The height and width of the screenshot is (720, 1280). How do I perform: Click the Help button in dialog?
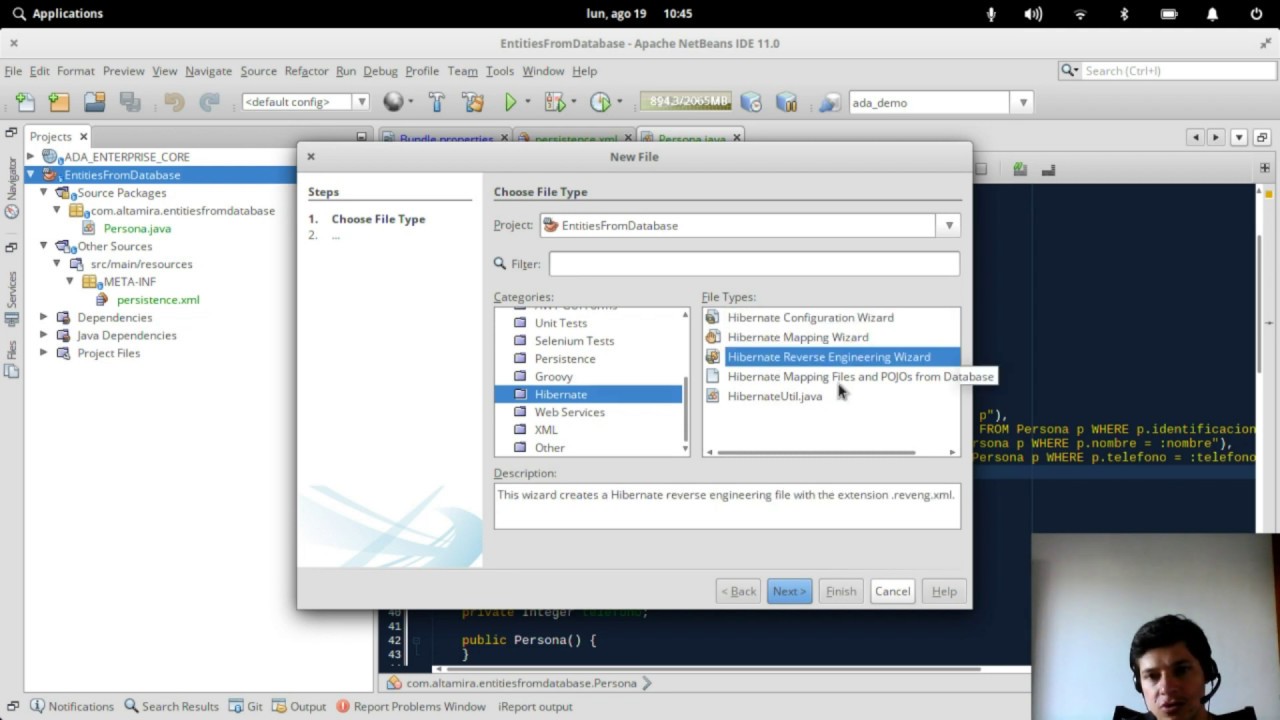click(944, 591)
